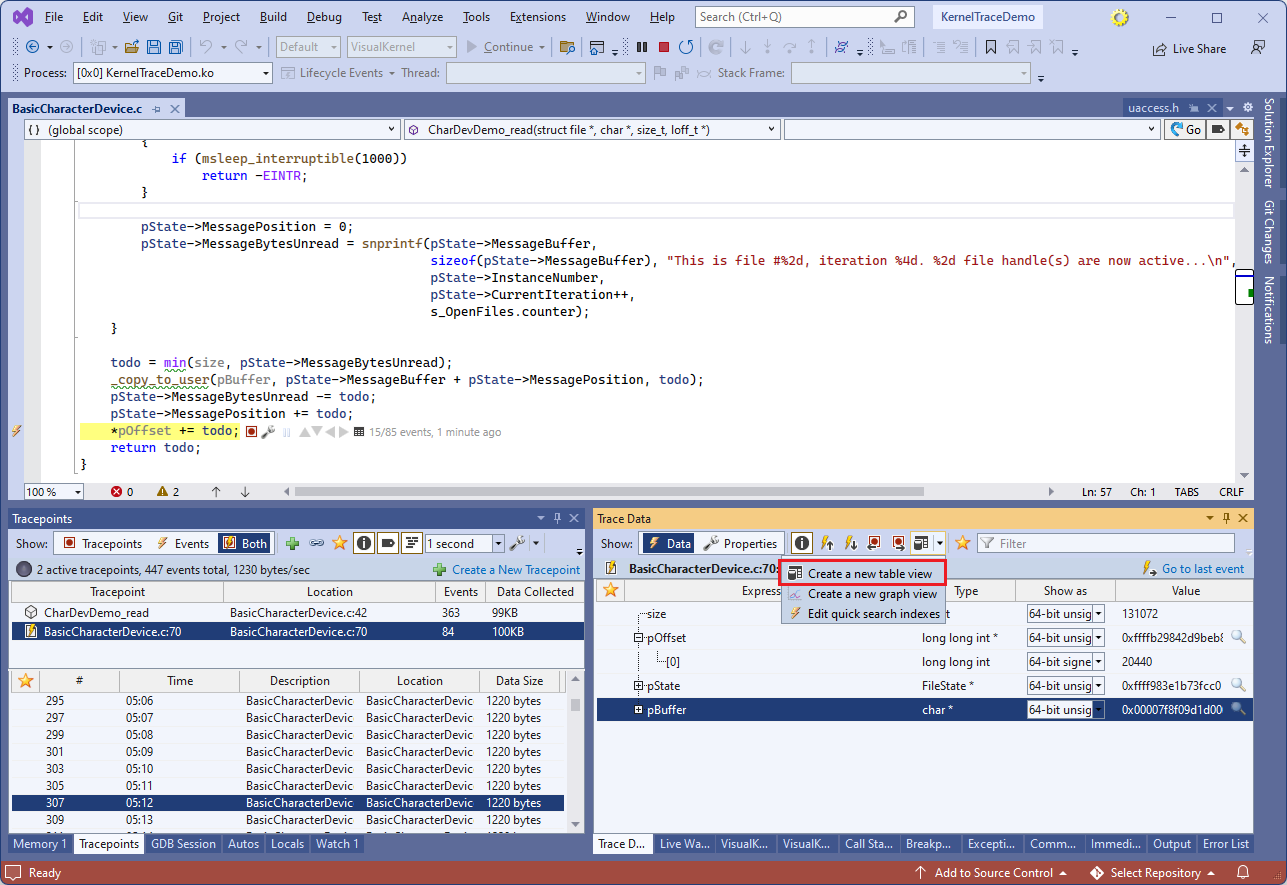Viewport: 1287px width, 885px height.
Task: Pause execution with the Break All icon
Action: [641, 47]
